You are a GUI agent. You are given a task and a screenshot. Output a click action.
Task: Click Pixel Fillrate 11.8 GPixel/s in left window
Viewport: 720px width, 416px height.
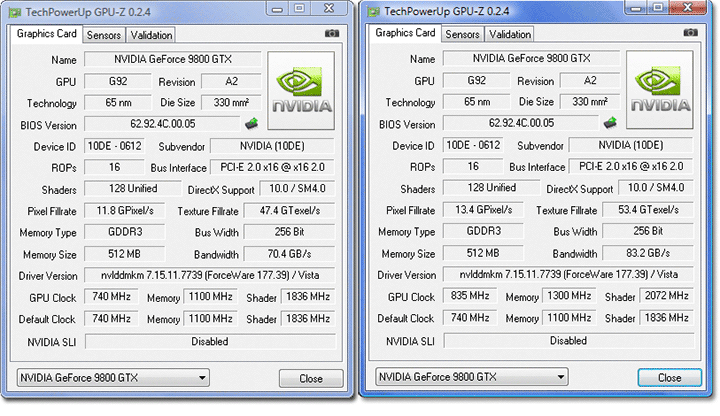pos(124,211)
